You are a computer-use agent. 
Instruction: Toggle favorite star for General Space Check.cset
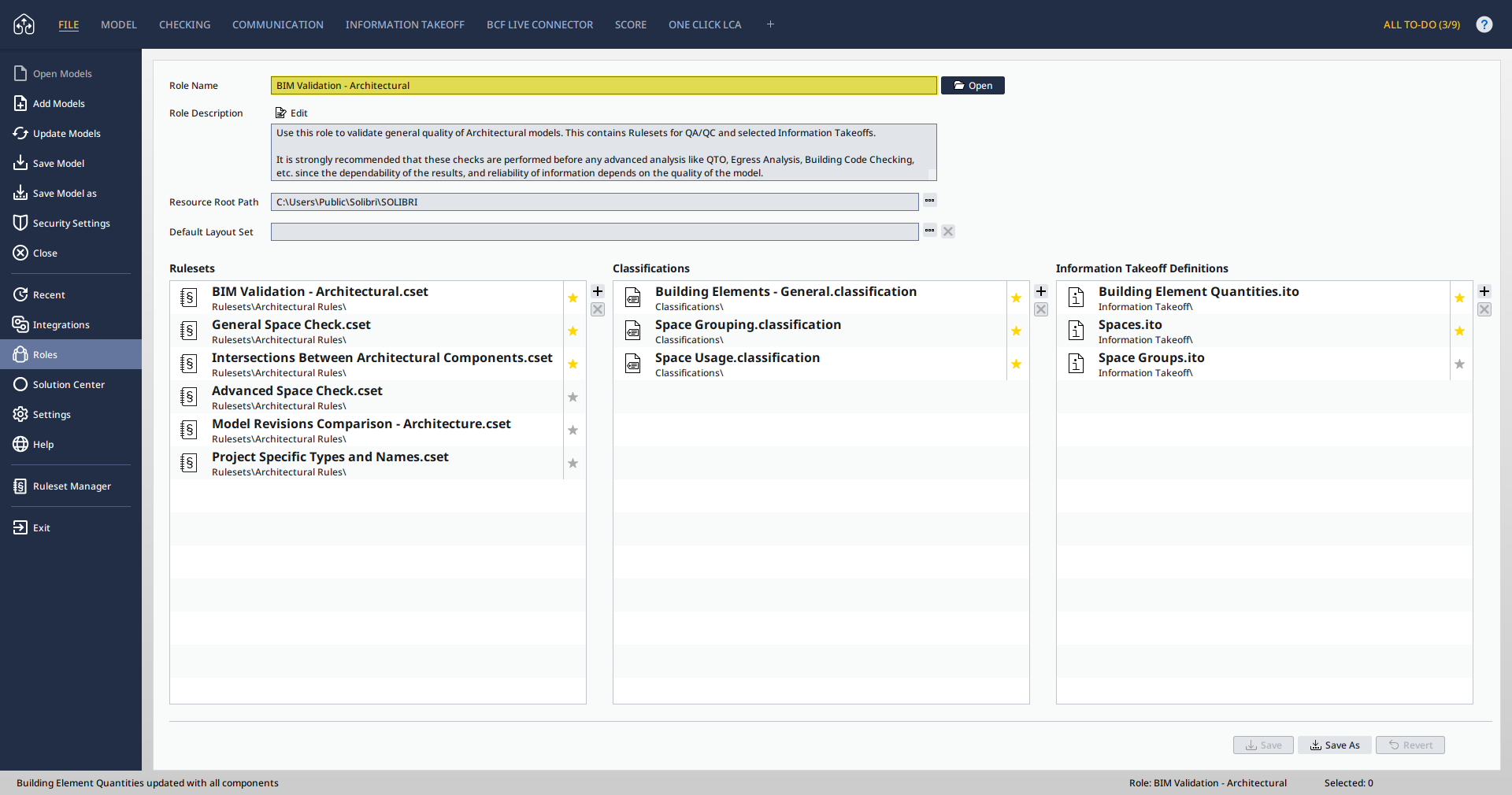tap(573, 331)
